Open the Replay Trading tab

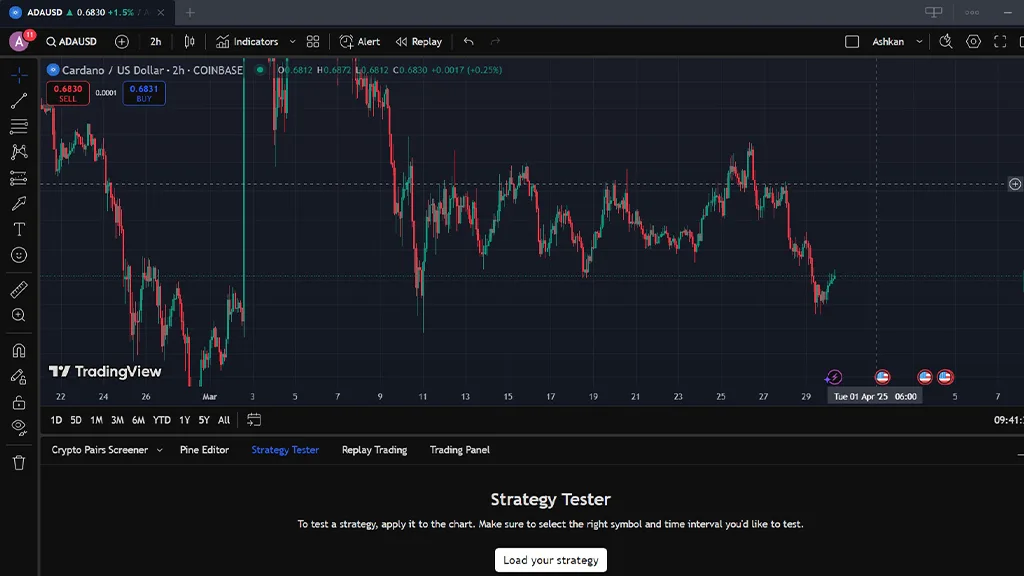click(374, 450)
